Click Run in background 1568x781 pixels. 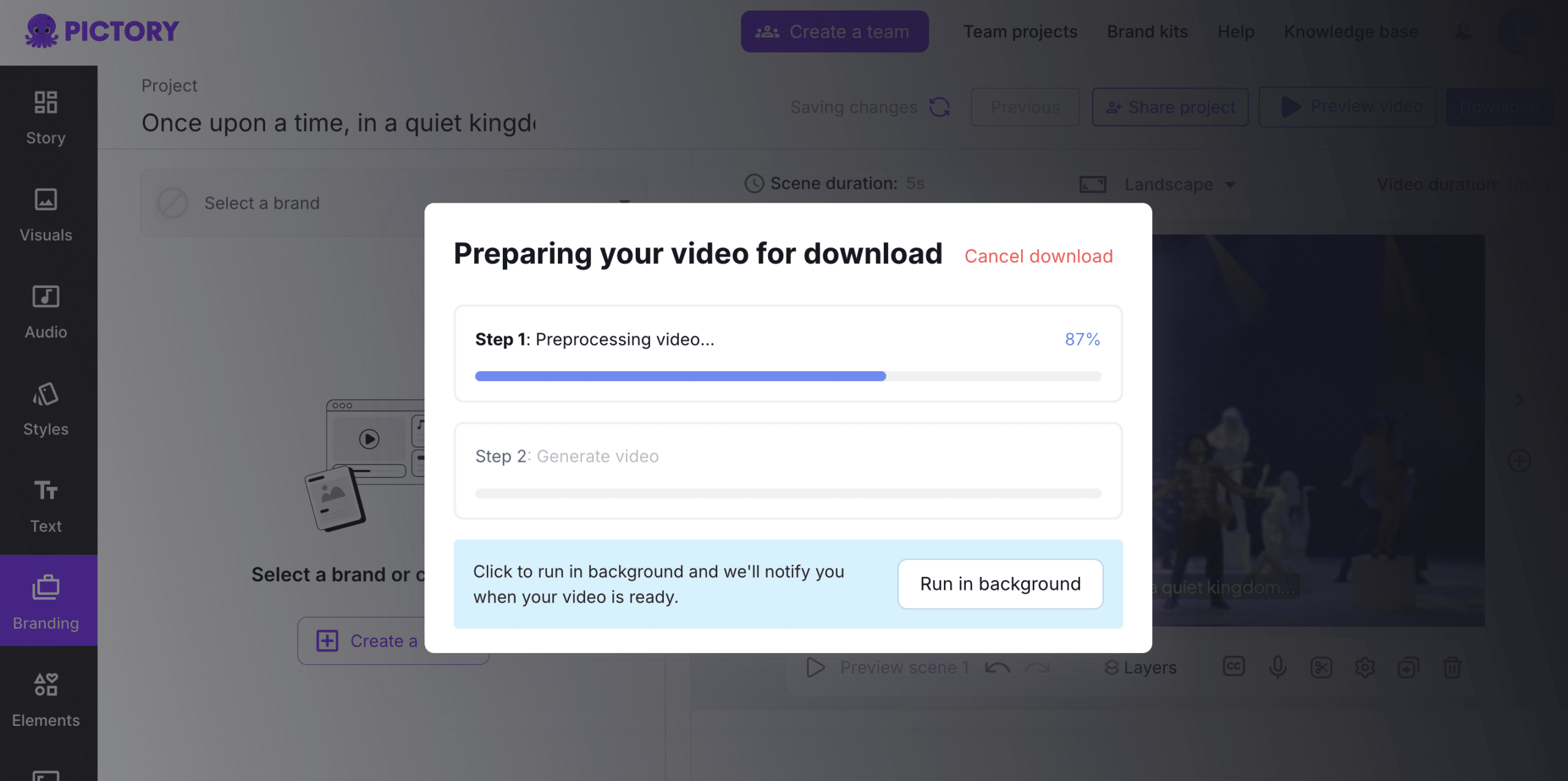(1000, 583)
